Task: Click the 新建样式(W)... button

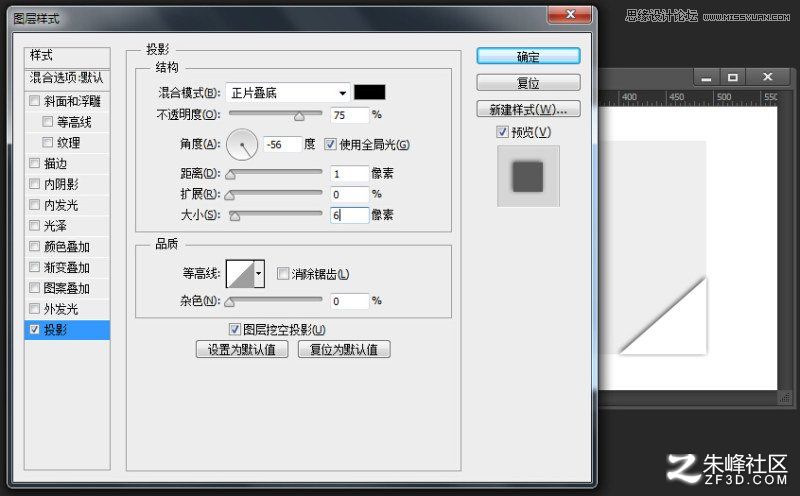Action: click(528, 109)
